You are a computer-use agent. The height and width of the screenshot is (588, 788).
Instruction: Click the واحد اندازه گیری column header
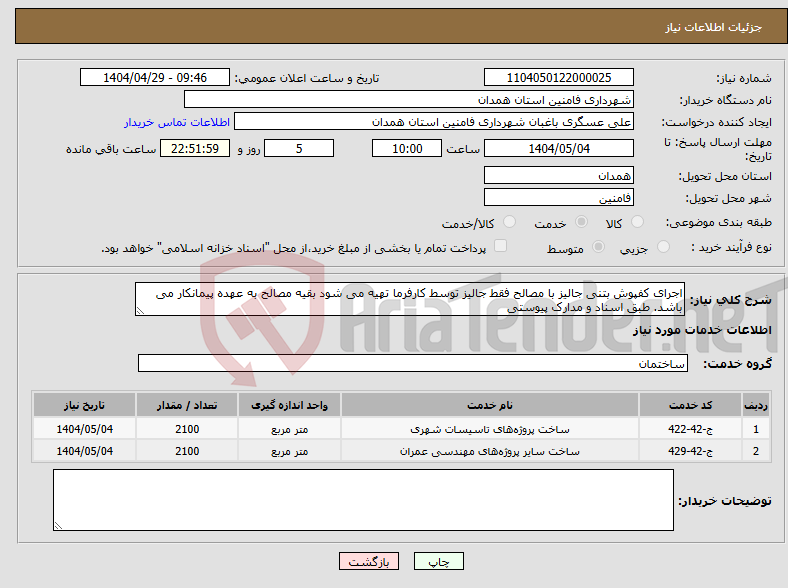coord(289,405)
